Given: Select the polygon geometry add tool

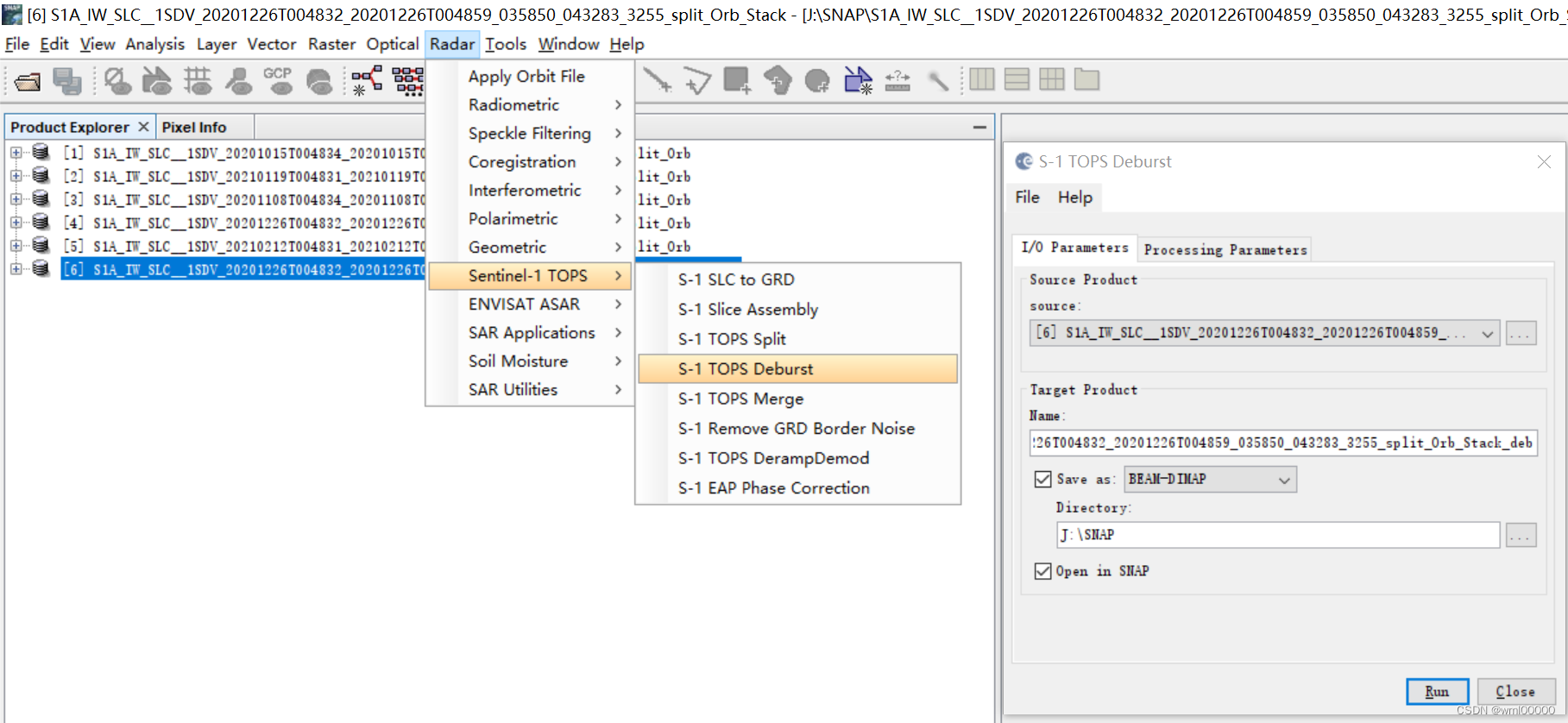Looking at the screenshot, I should pos(778,80).
